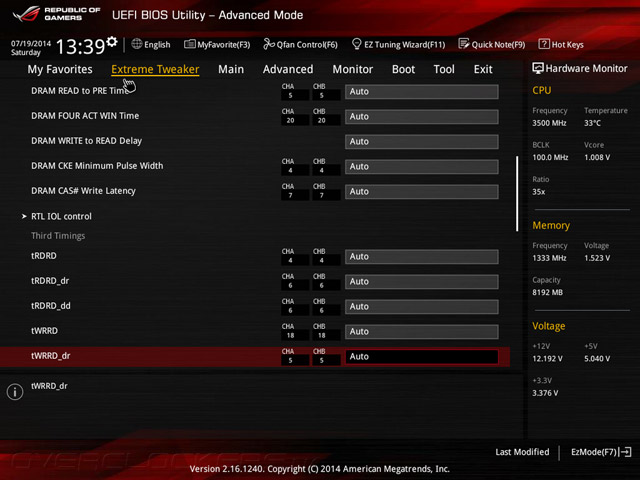The image size is (640, 480).
Task: Click CPU temperature 33°C value
Action: coord(592,123)
